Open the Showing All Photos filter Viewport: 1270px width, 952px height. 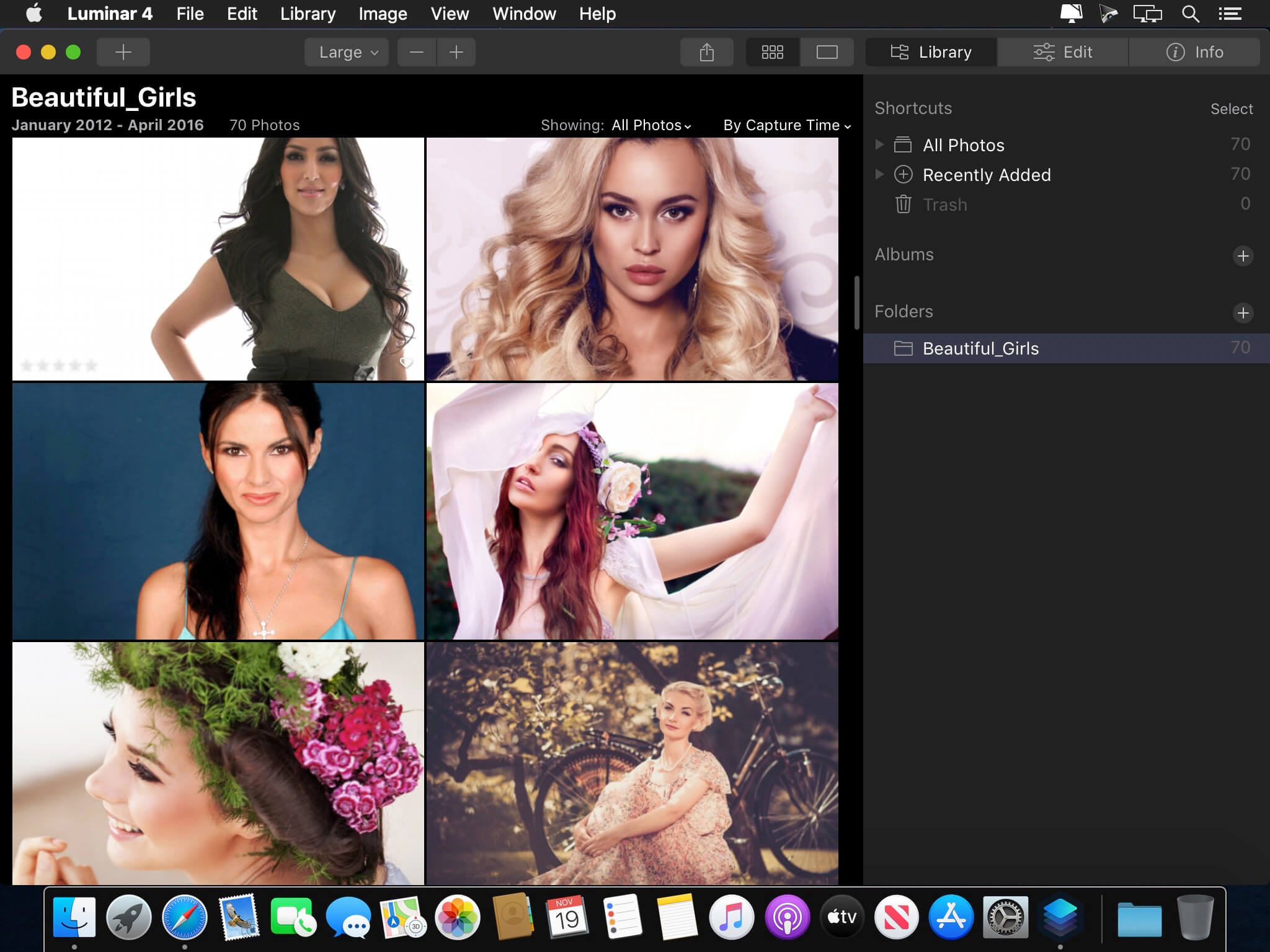tap(651, 125)
